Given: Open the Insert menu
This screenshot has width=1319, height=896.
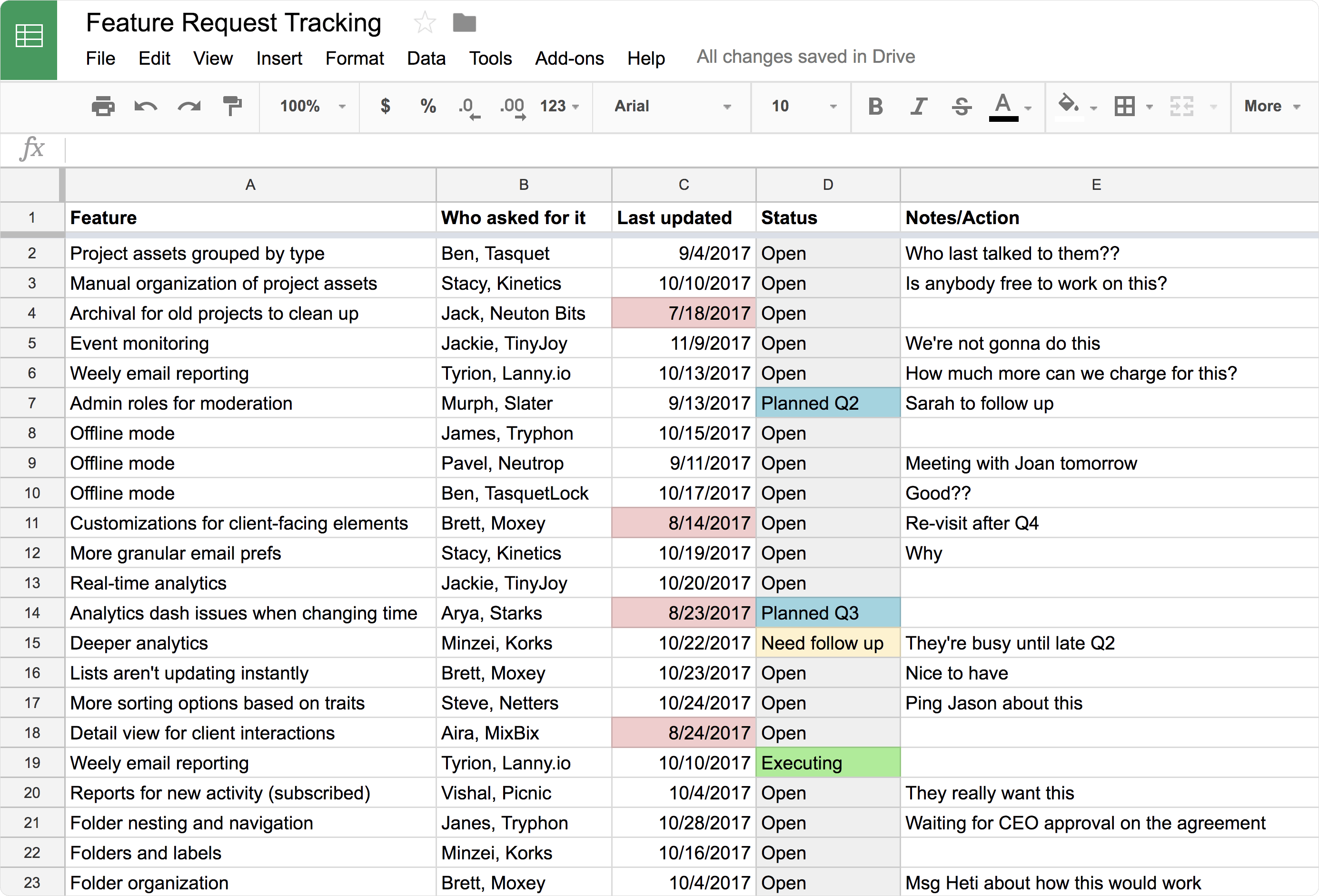Looking at the screenshot, I should click(279, 59).
